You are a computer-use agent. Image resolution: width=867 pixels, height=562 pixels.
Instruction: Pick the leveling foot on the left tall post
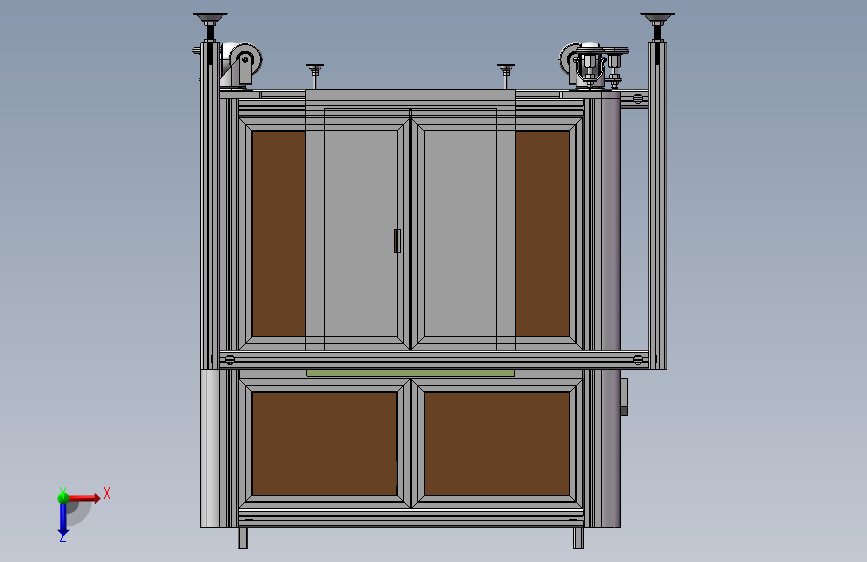pyautogui.click(x=210, y=26)
